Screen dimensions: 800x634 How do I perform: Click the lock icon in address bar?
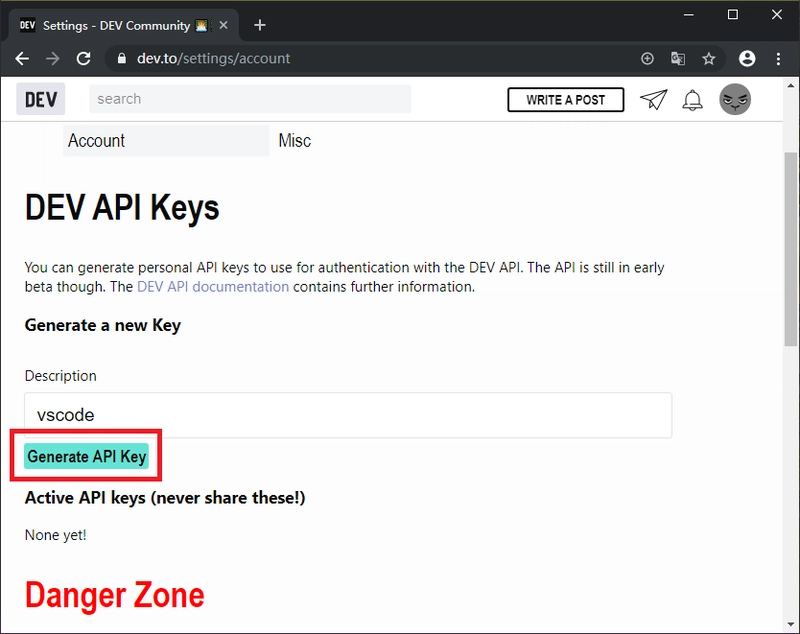[121, 59]
